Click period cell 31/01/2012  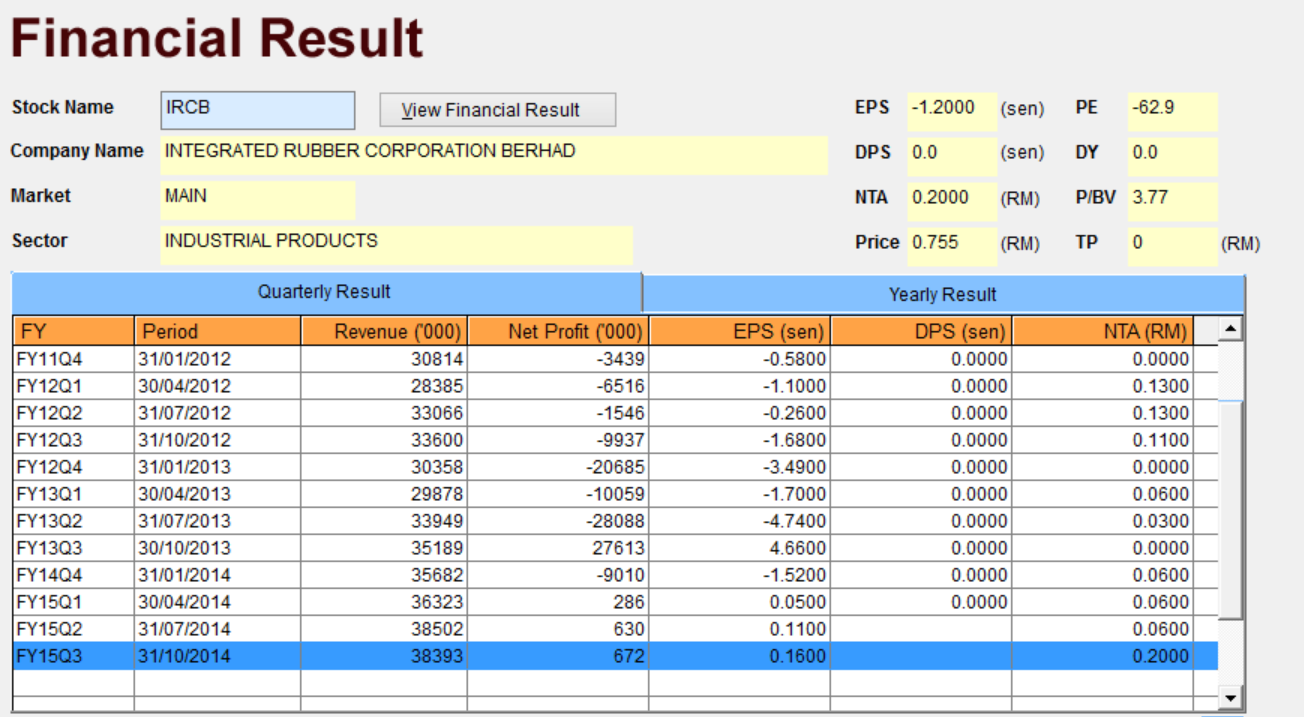pyautogui.click(x=217, y=359)
